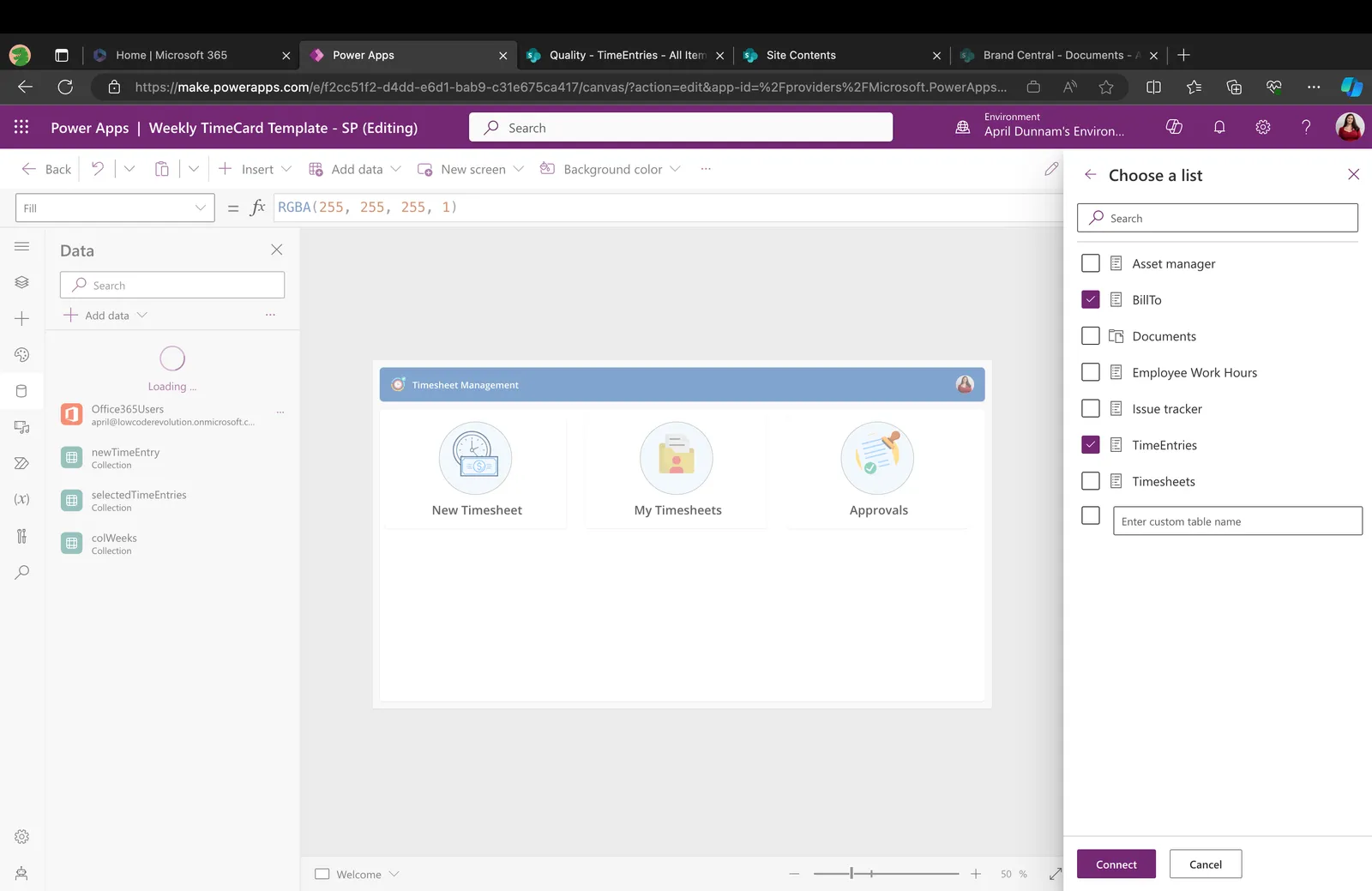Click the Connect button
The image size is (1372, 891).
tap(1116, 864)
